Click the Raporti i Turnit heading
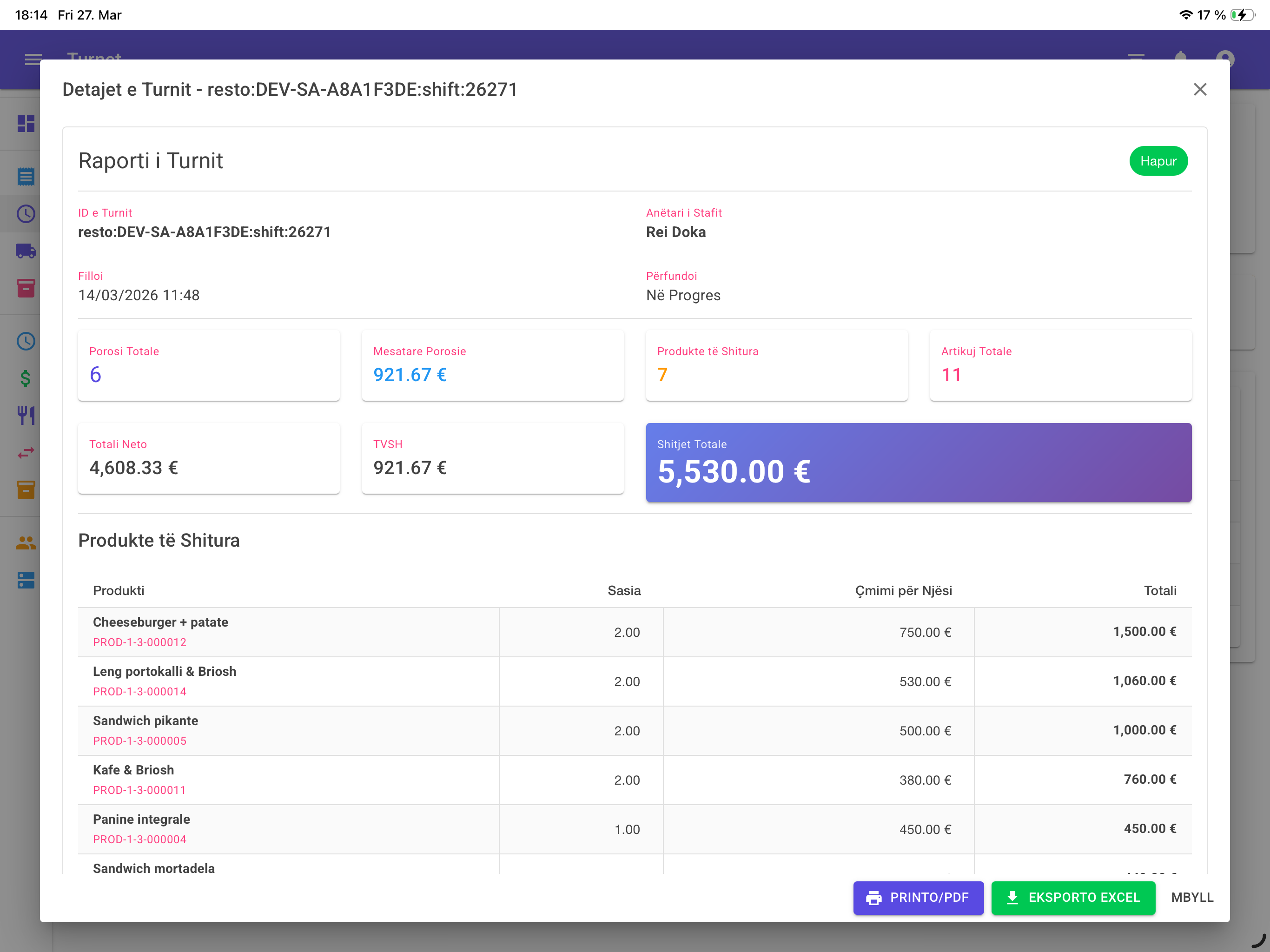 click(x=151, y=161)
